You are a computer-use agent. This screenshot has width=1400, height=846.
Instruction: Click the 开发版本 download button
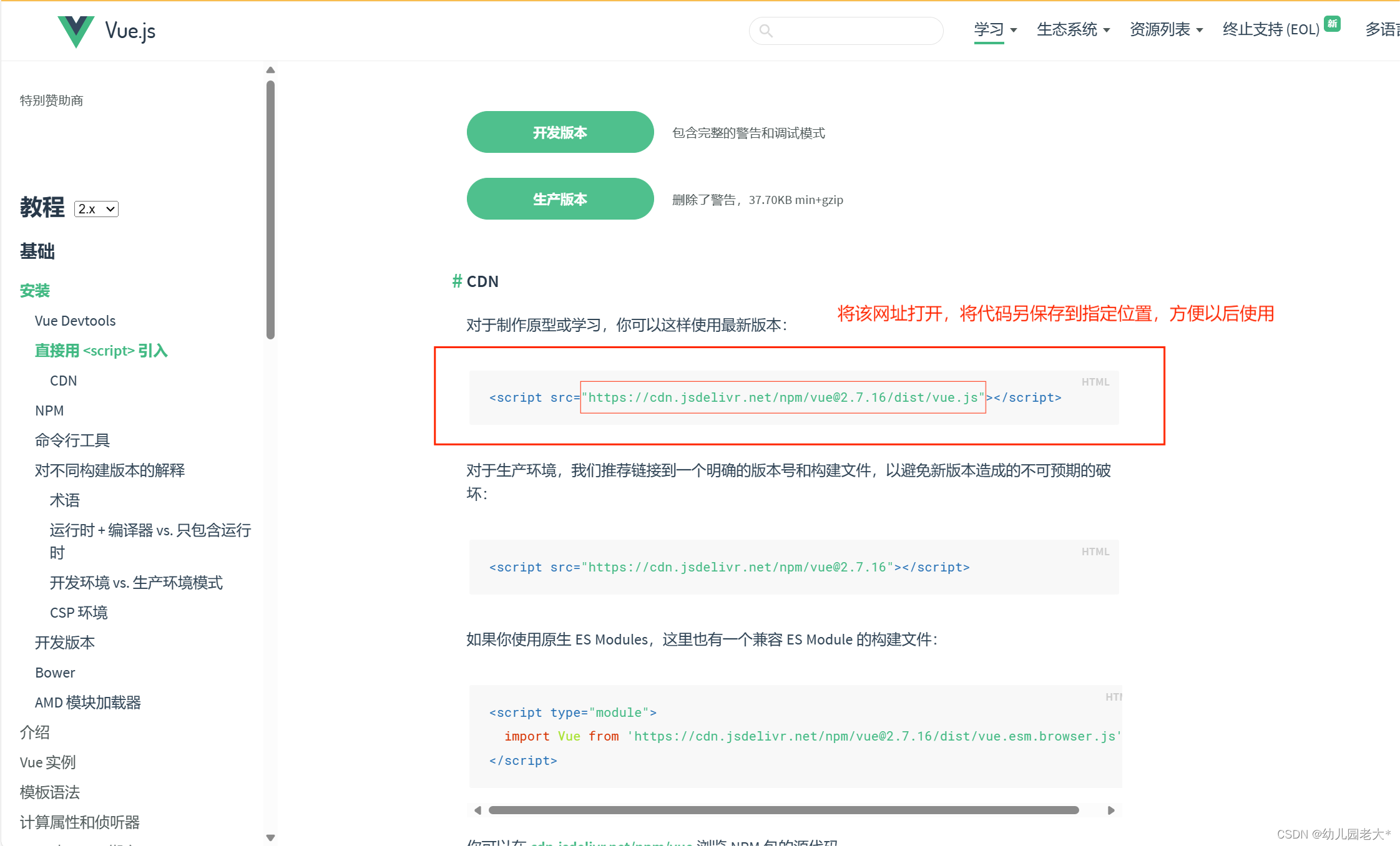[560, 132]
